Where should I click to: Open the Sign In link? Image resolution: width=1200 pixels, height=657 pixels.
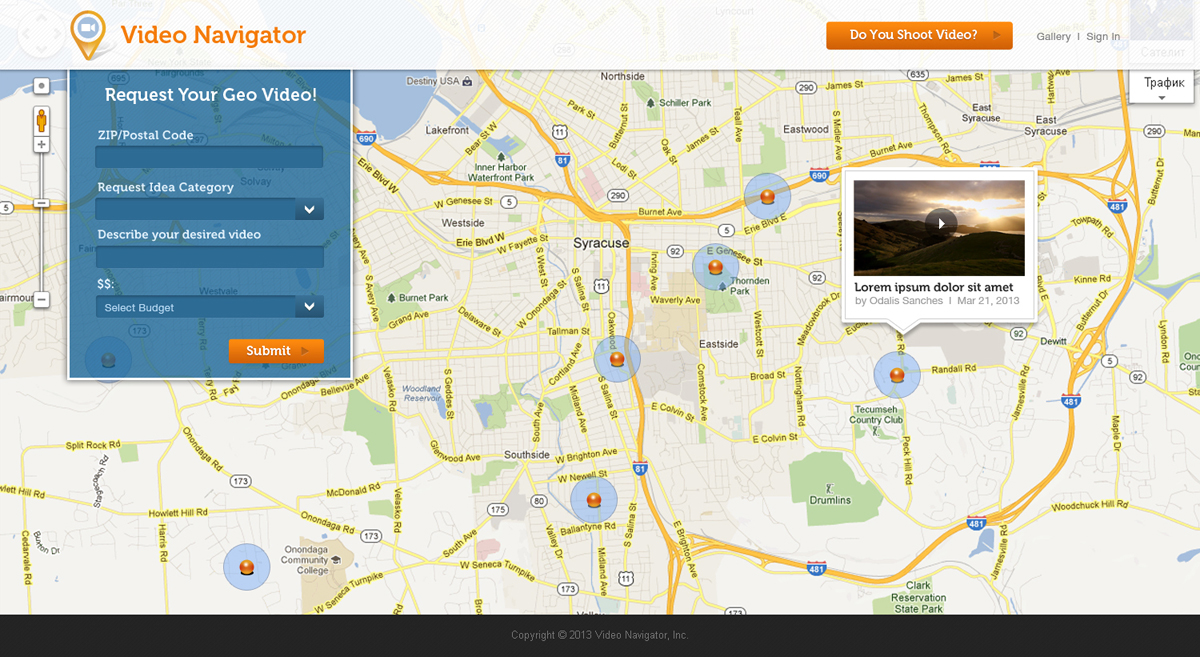pos(1103,37)
